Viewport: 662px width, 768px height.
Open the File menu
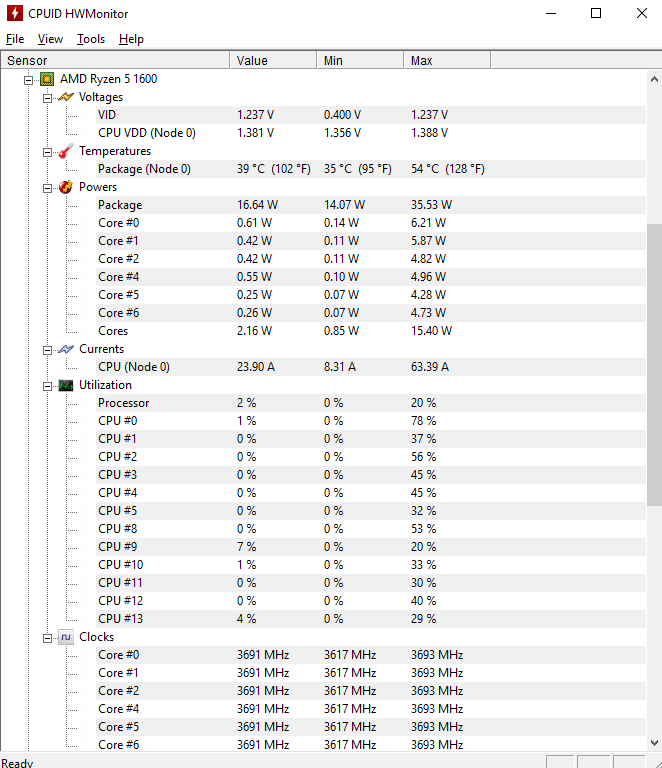coord(15,39)
